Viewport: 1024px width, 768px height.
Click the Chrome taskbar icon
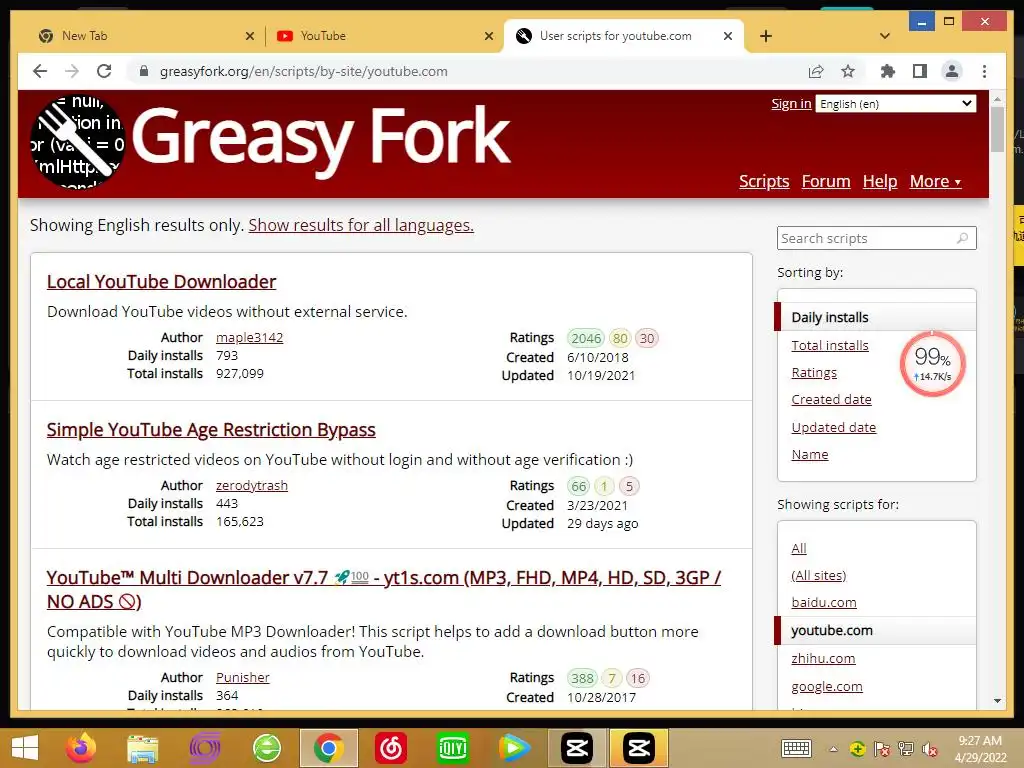click(x=328, y=748)
